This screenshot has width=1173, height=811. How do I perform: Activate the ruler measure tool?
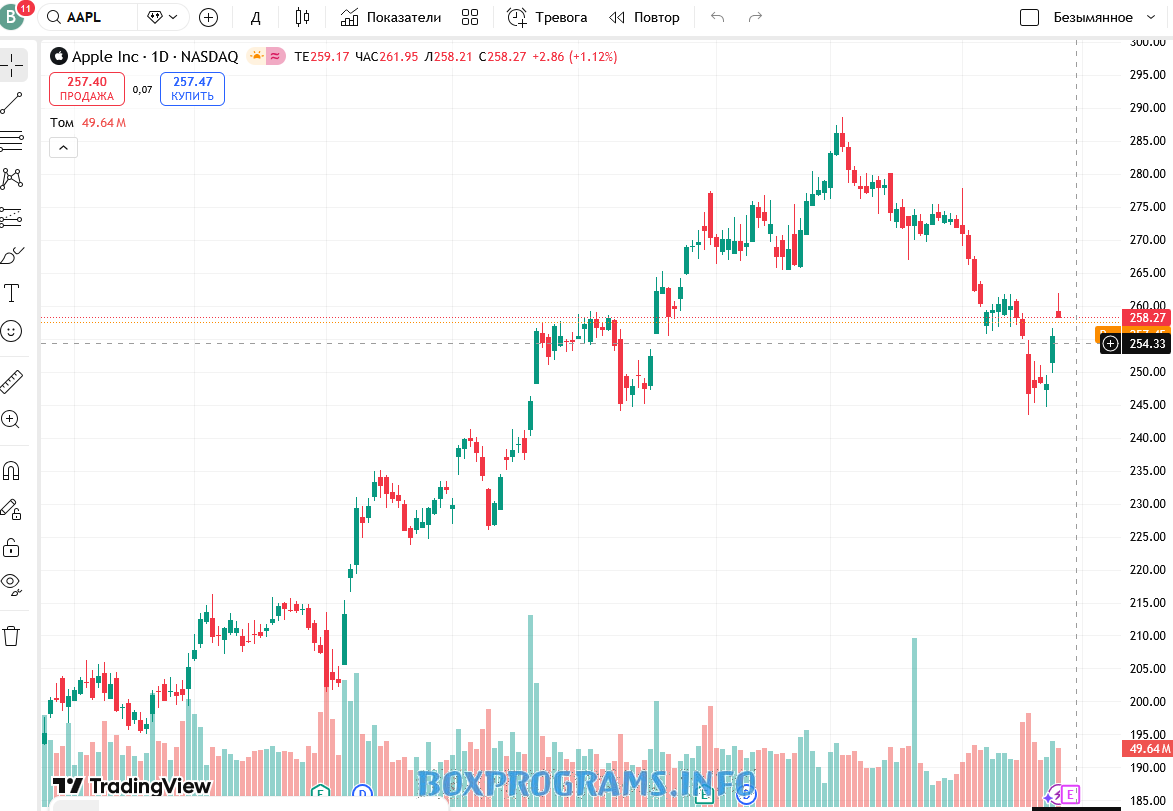(12, 381)
